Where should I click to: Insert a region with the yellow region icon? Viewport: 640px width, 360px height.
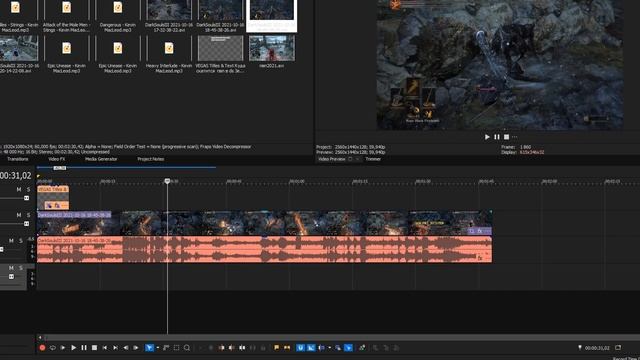pyautogui.click(x=287, y=348)
